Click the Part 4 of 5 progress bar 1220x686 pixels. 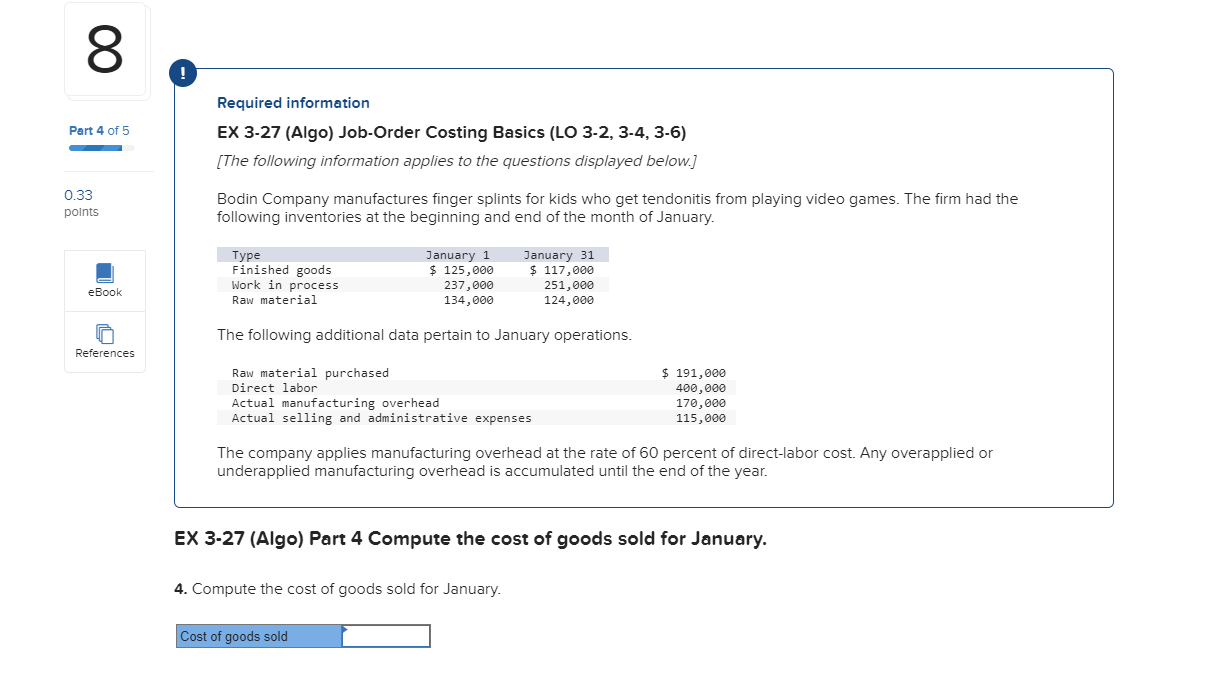tap(97, 147)
